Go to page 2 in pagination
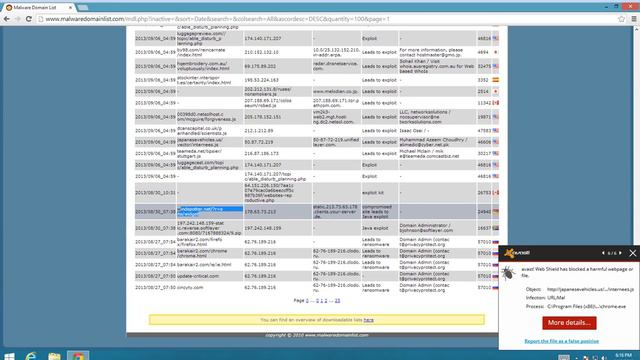640x360 pixels. (x=326, y=300)
